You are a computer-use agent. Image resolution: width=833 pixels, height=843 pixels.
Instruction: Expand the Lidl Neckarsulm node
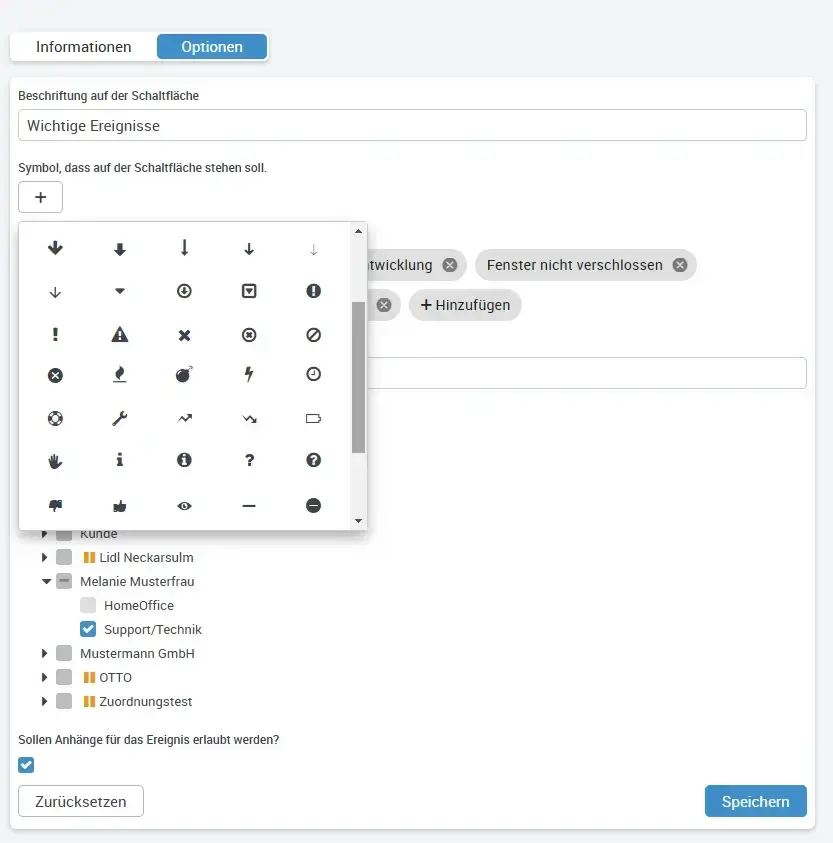tap(45, 557)
